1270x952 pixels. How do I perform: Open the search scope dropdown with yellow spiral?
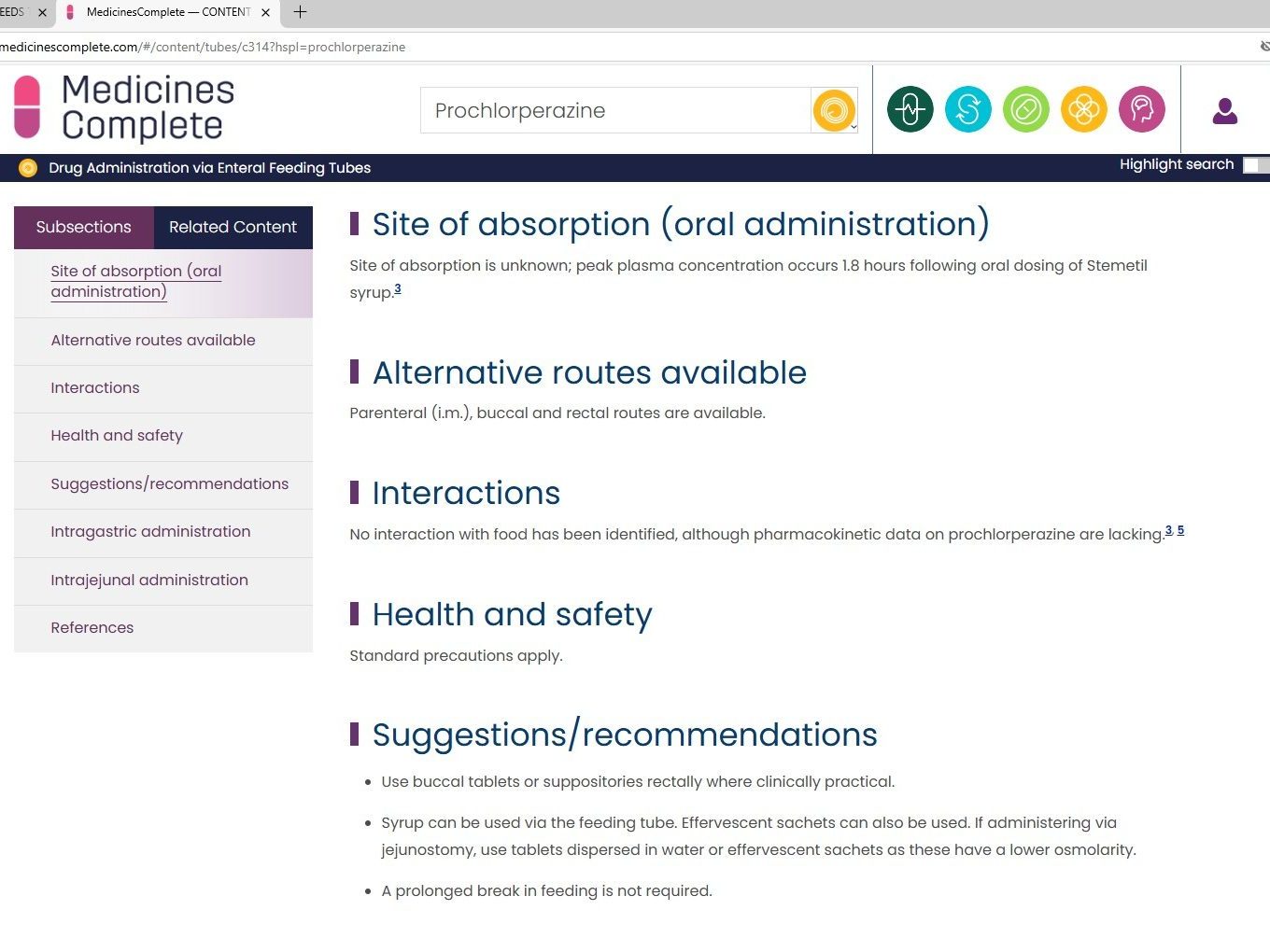(834, 111)
